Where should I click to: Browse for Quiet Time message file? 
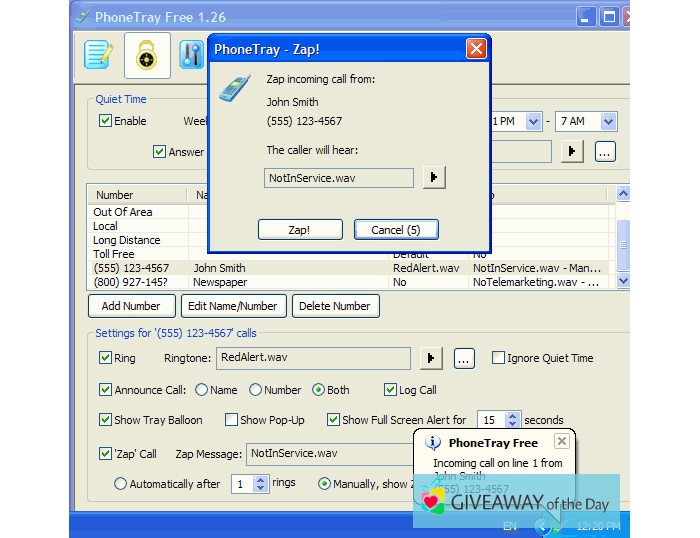pos(604,152)
